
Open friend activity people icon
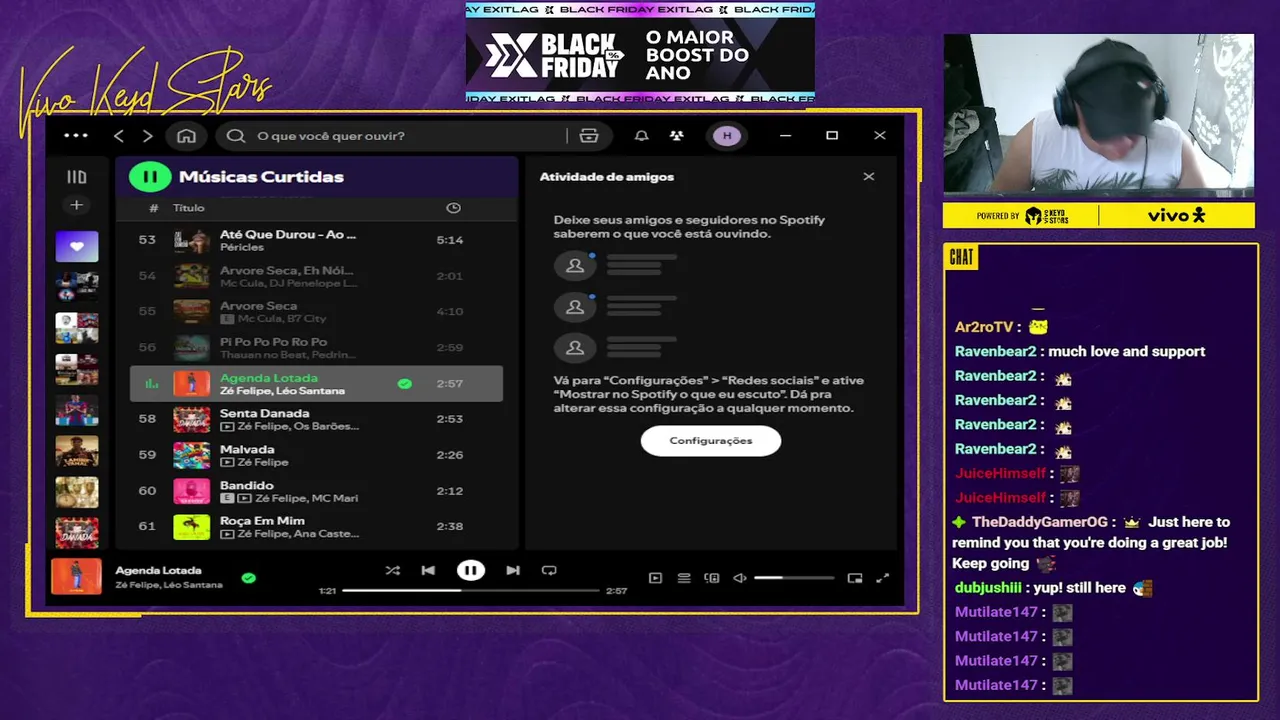pos(677,136)
